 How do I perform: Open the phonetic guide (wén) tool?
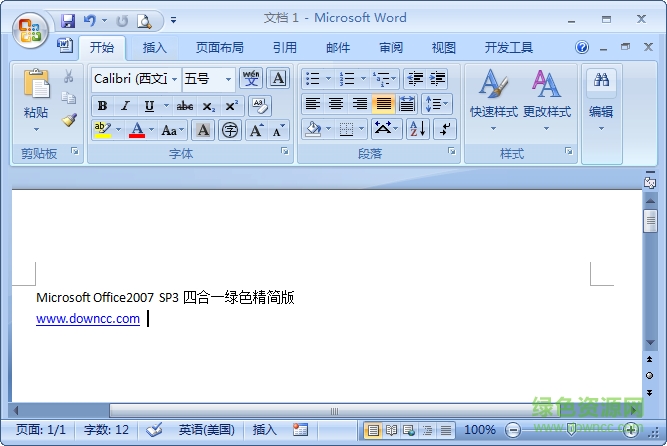251,78
